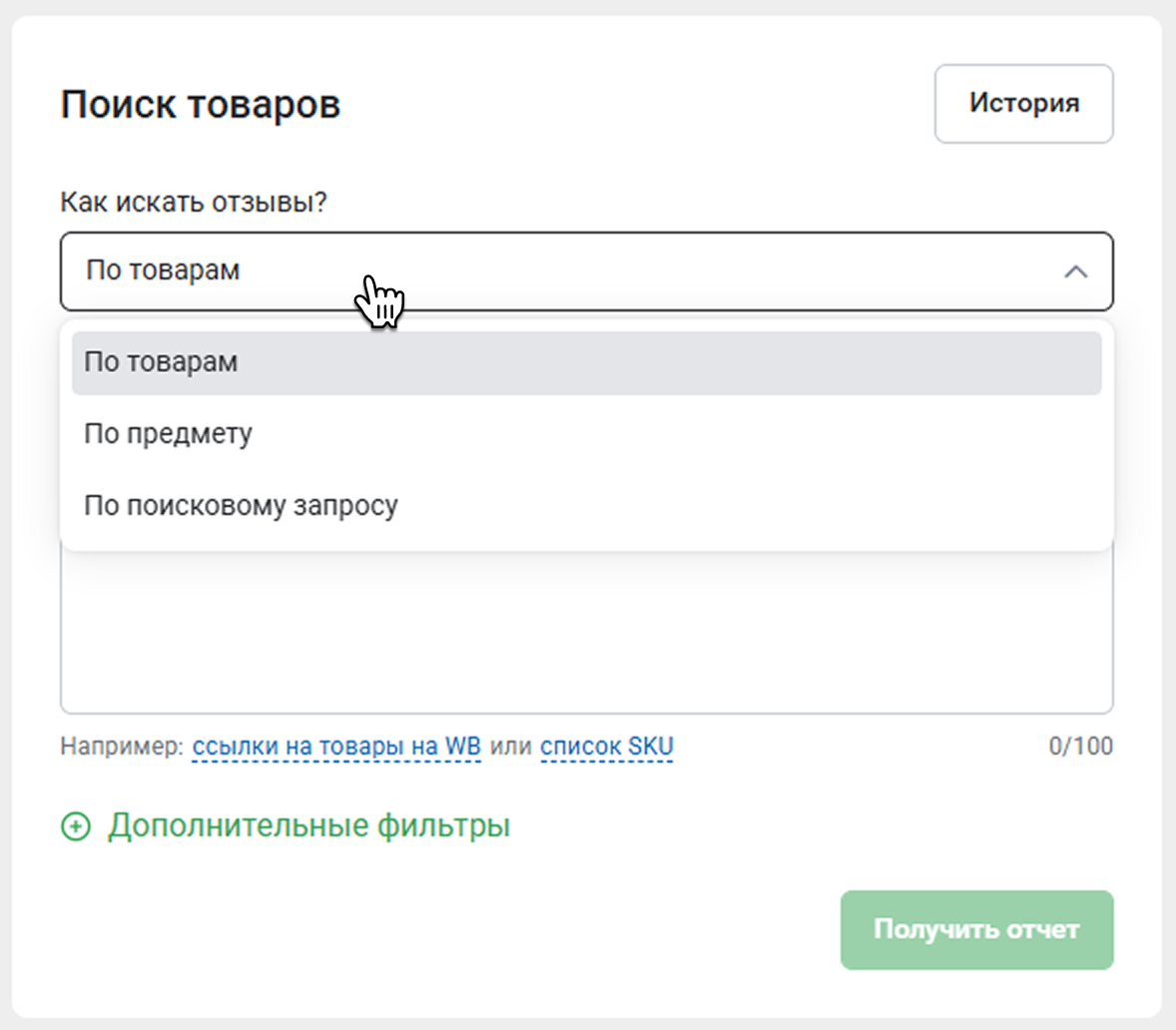Click the WB abbreviation in the example link
Viewport: 1176px width, 1030px height.
tap(462, 747)
